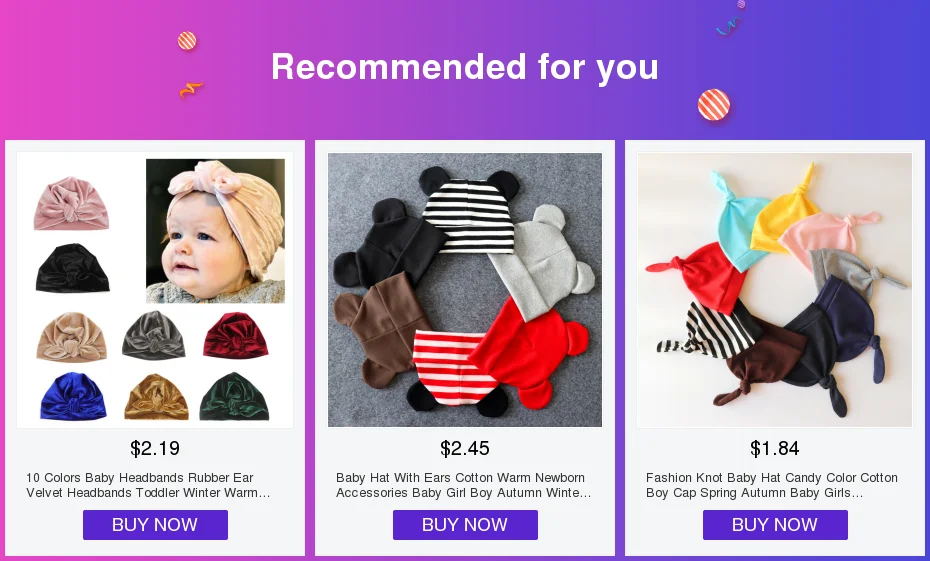Select the dark red velvet turban

[x=235, y=335]
